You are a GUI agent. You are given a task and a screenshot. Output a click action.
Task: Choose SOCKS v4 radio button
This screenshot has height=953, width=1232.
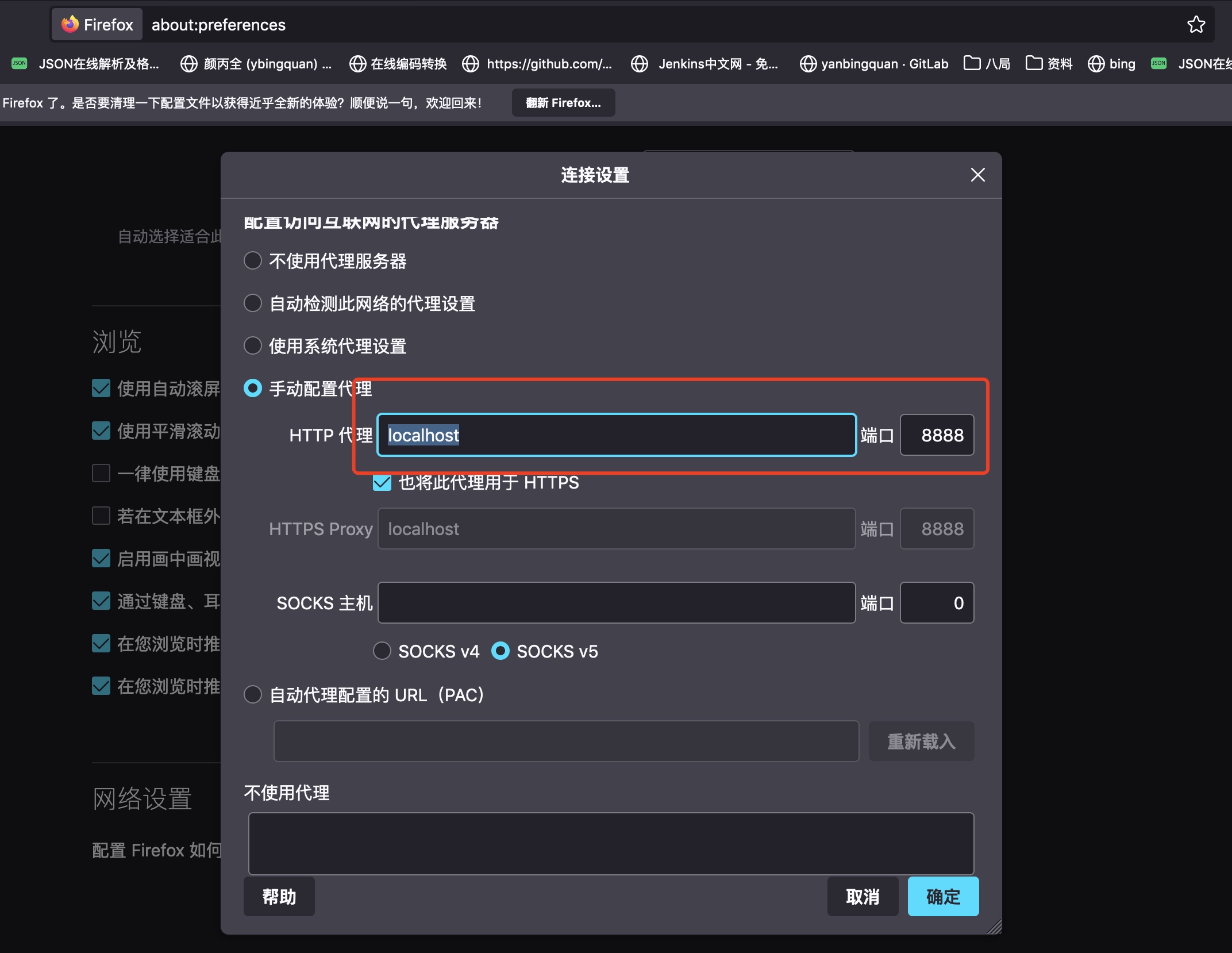coord(382,651)
